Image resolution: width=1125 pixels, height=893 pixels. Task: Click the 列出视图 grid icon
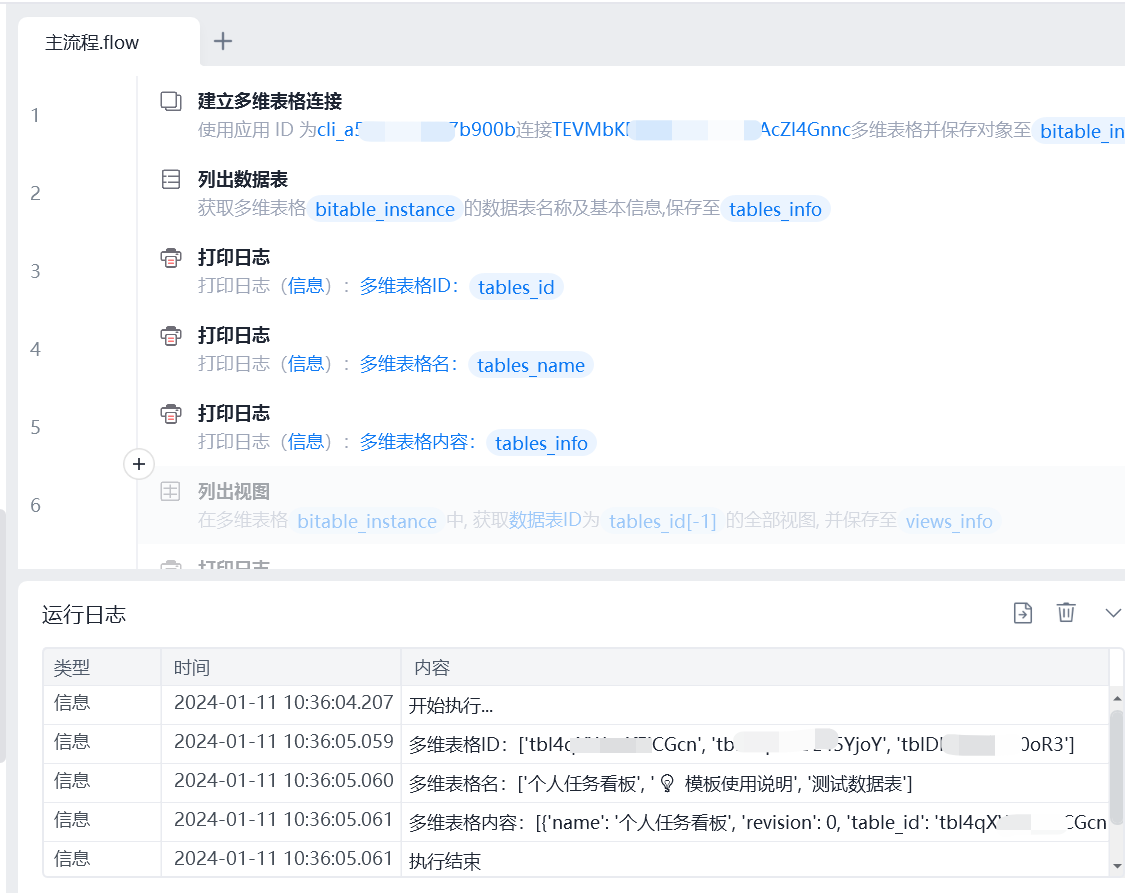(171, 491)
